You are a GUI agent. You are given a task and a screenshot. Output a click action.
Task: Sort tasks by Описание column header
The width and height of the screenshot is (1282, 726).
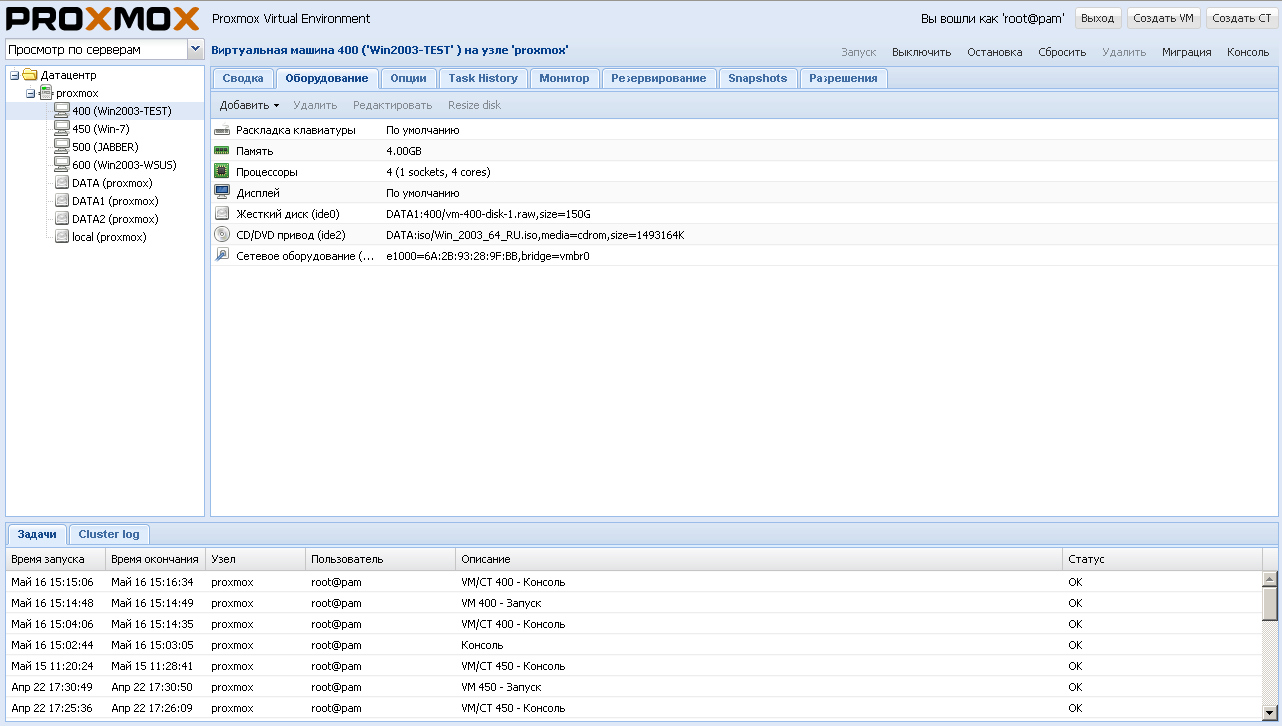tap(759, 559)
